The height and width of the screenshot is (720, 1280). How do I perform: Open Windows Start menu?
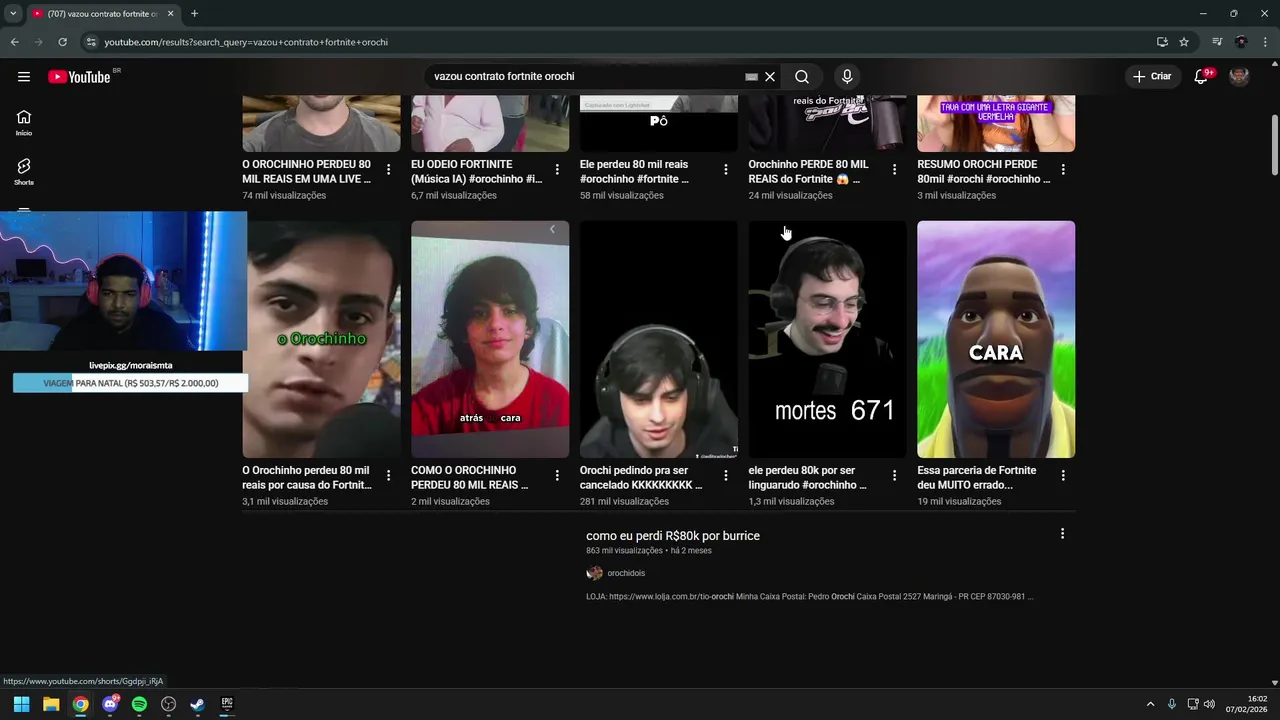pyautogui.click(x=21, y=704)
